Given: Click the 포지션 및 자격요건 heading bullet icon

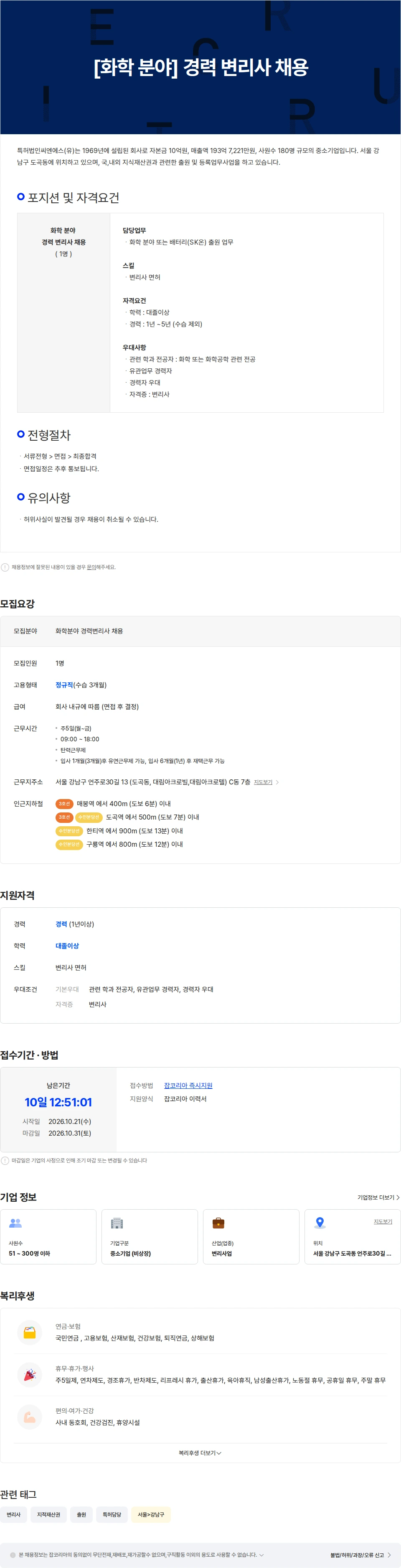Looking at the screenshot, I should (x=21, y=197).
